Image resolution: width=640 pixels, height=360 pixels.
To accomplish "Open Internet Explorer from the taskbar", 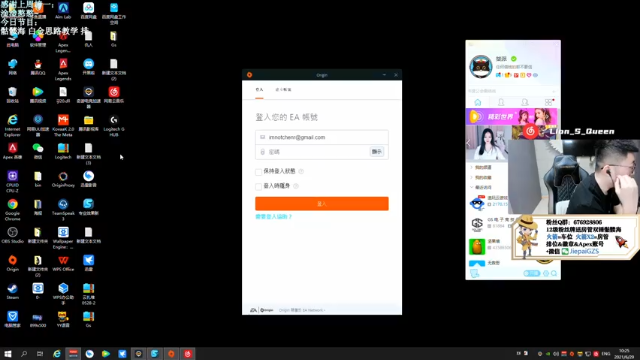I will pyautogui.click(x=57, y=354).
